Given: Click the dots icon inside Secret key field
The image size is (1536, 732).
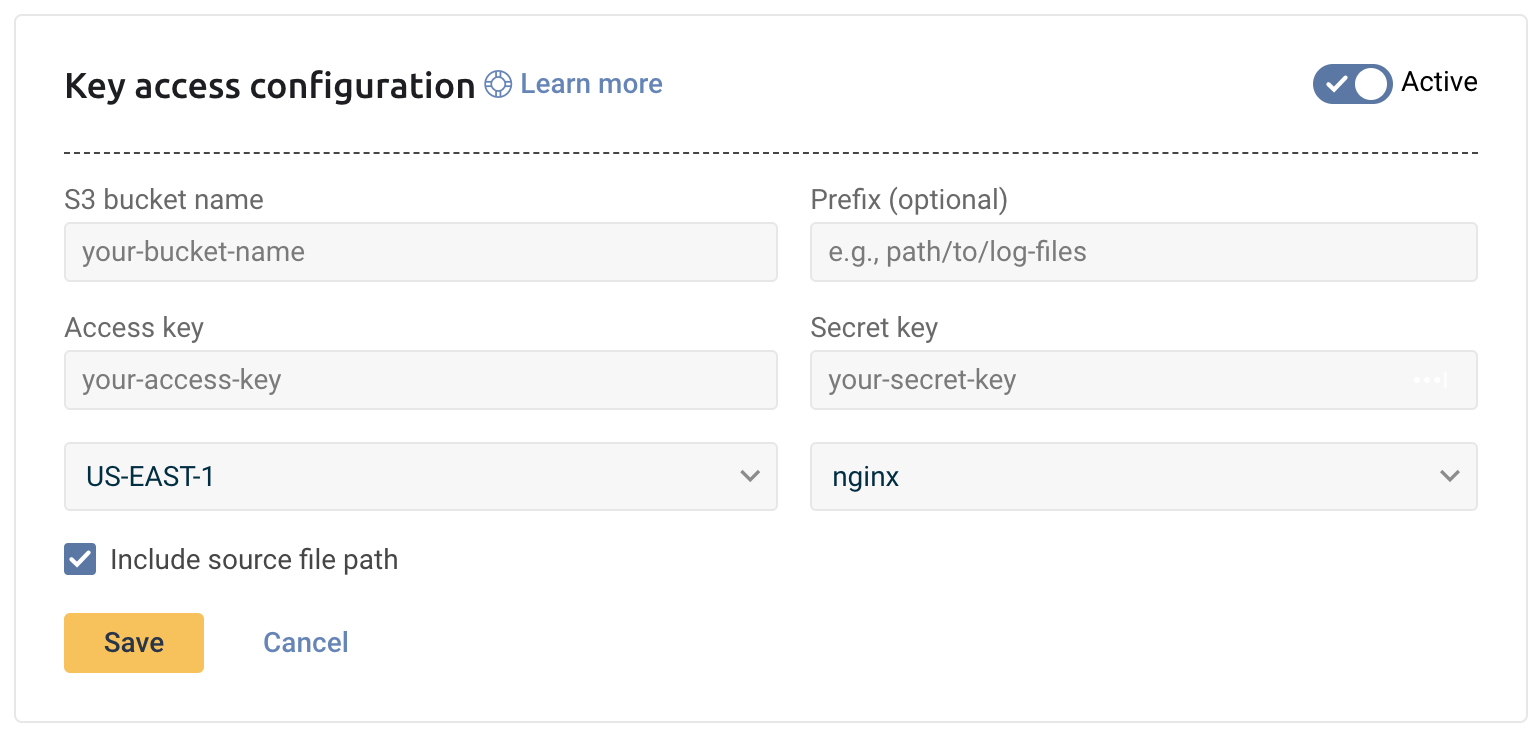Looking at the screenshot, I should 1430,381.
